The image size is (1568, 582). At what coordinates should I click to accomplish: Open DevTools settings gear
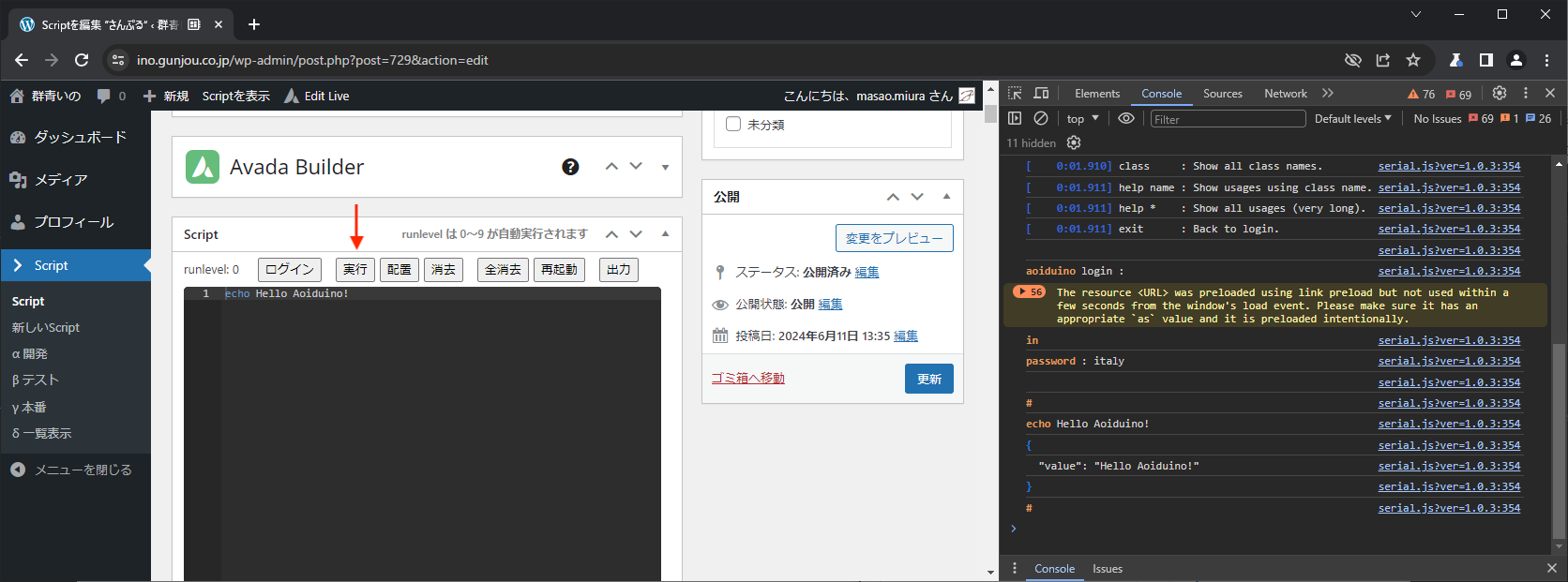click(x=1500, y=94)
